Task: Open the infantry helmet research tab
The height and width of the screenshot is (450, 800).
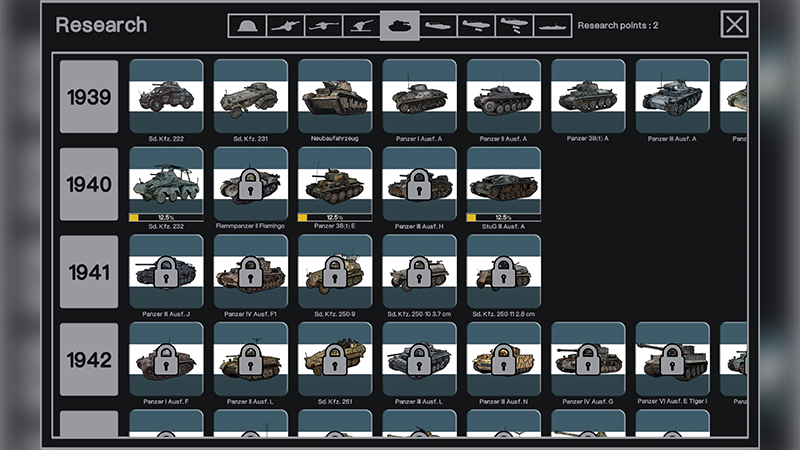Action: pyautogui.click(x=247, y=26)
